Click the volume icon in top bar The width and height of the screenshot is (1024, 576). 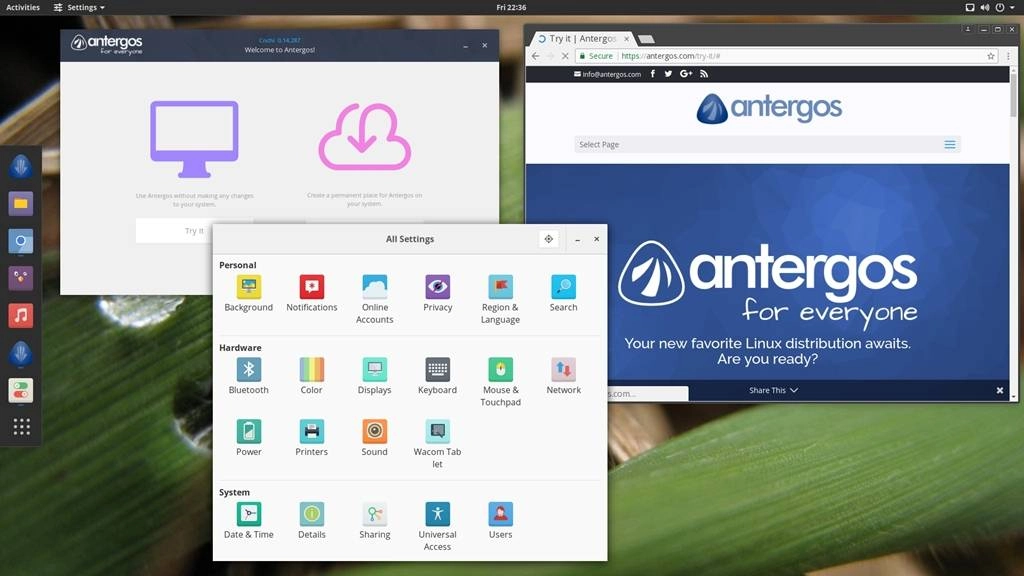pyautogui.click(x=985, y=8)
